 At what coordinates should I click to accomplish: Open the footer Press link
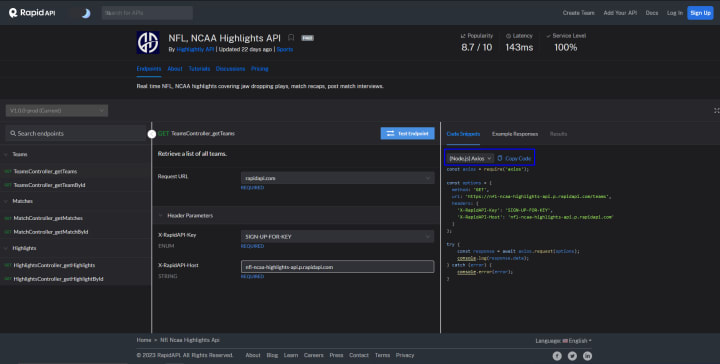tap(336, 355)
